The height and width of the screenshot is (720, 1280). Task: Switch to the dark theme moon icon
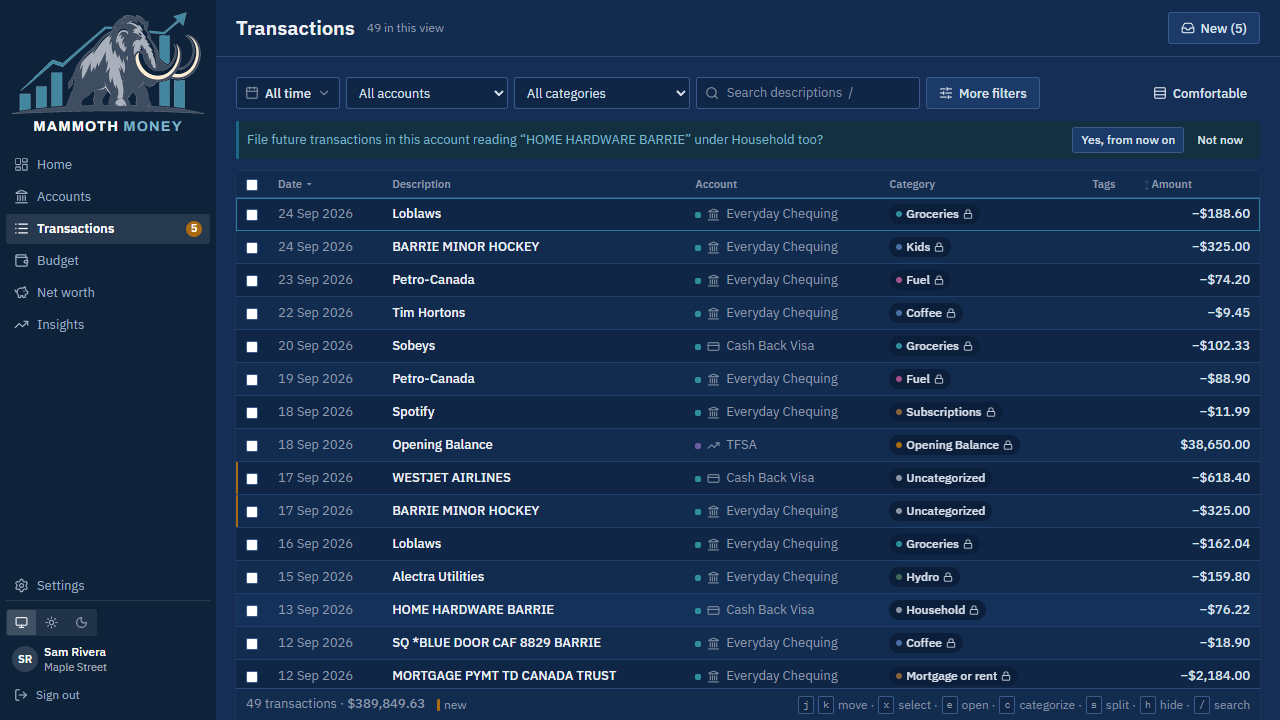coord(82,622)
